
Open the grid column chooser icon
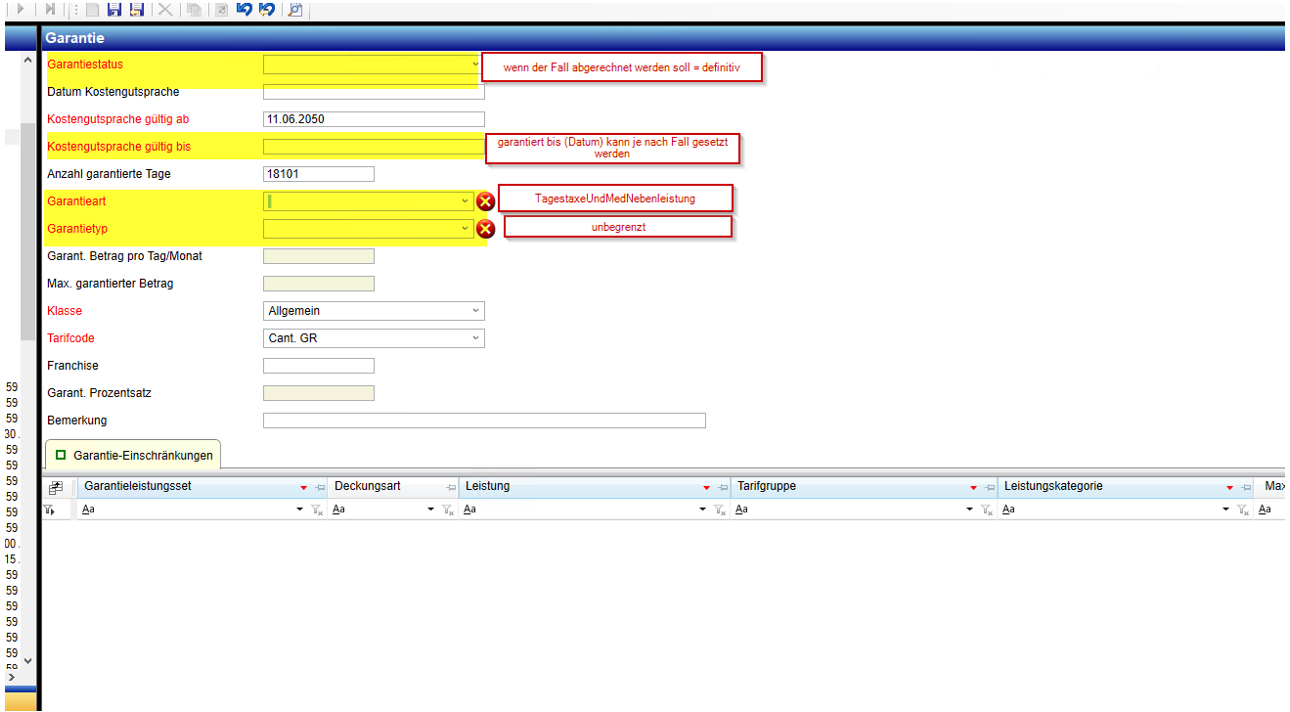point(55,487)
